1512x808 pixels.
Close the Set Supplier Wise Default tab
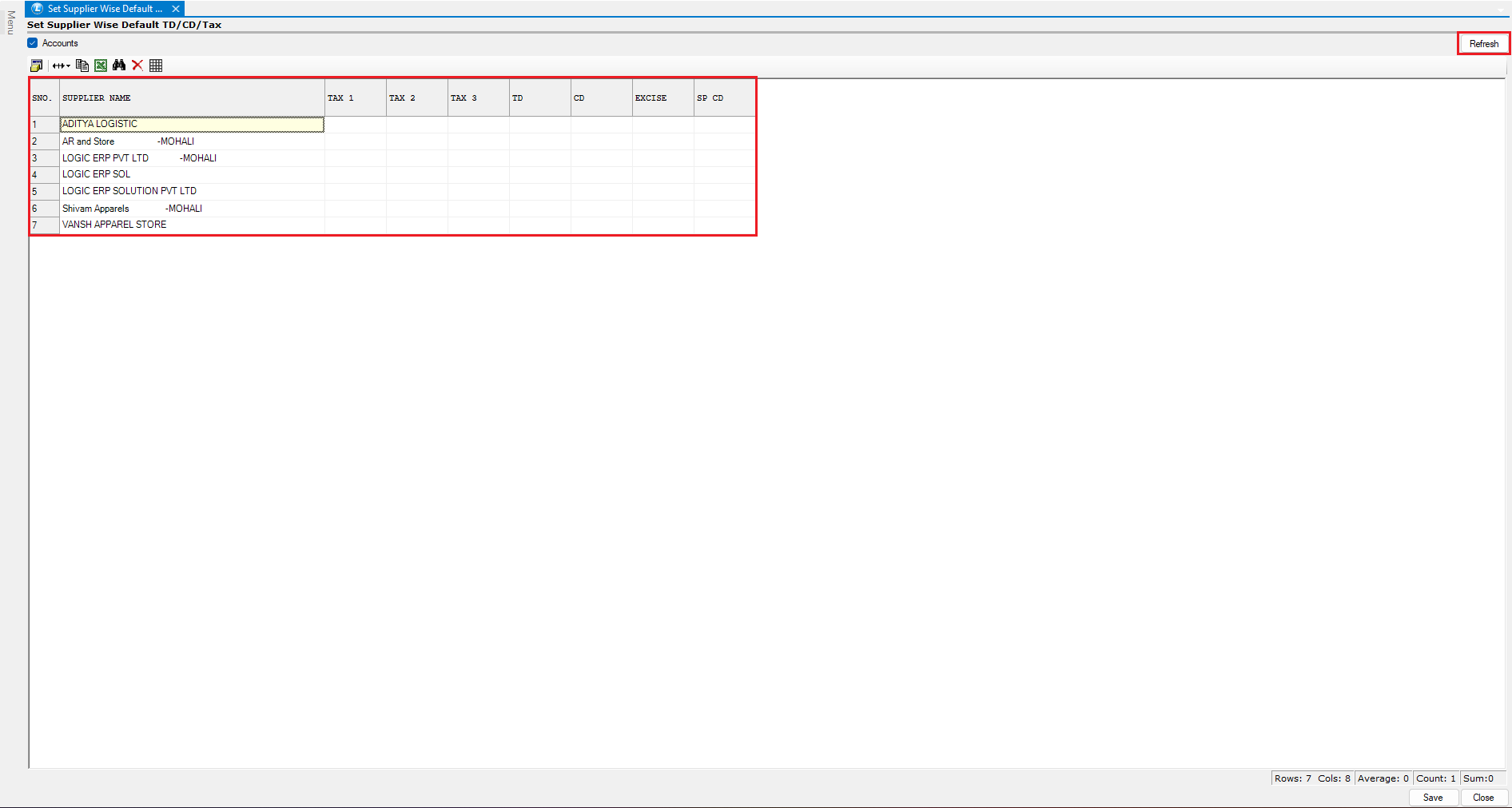pyautogui.click(x=176, y=9)
